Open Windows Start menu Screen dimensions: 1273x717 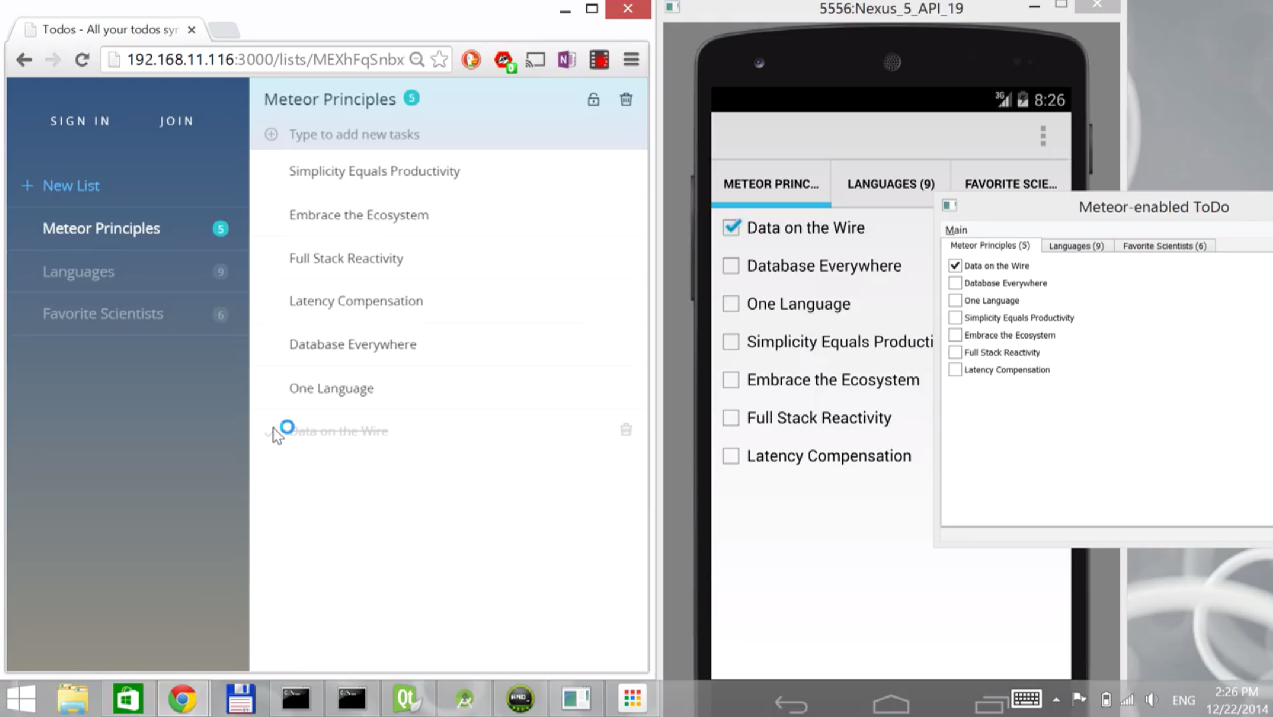coord(22,699)
